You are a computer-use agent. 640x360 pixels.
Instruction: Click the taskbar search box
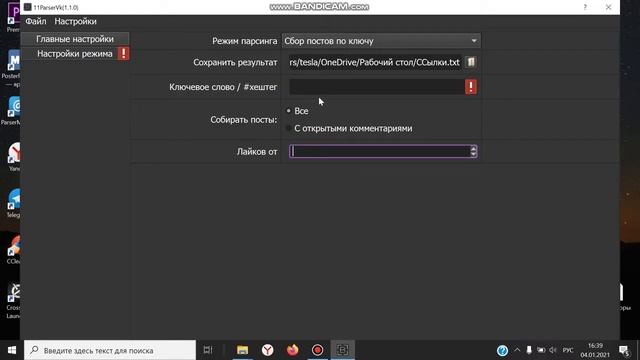(110, 350)
